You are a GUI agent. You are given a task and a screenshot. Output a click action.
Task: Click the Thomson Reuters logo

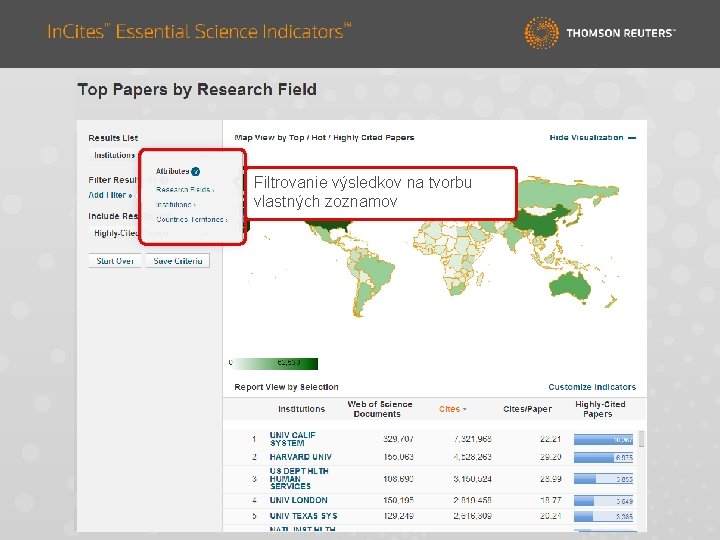click(599, 33)
